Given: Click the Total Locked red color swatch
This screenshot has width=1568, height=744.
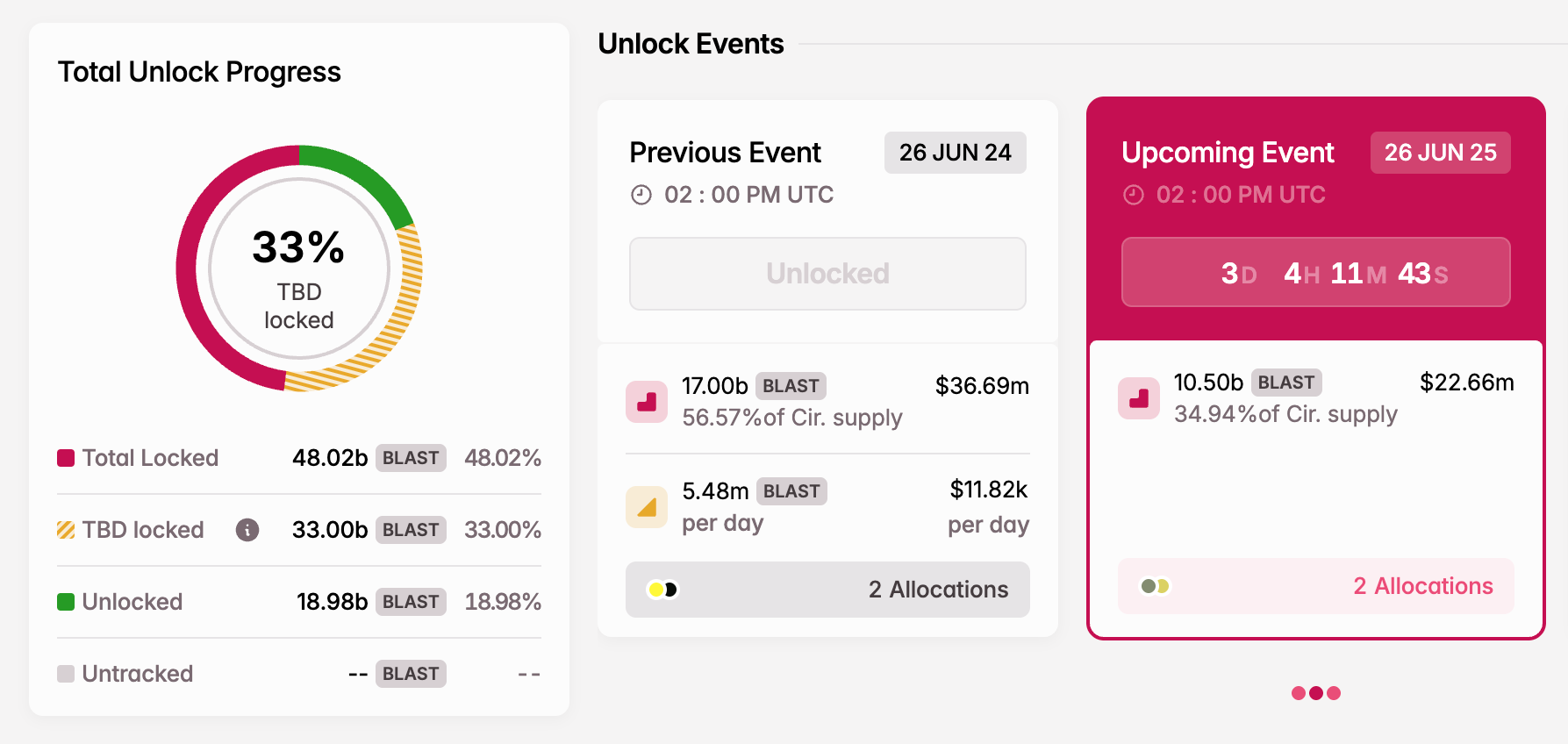Looking at the screenshot, I should pyautogui.click(x=66, y=458).
